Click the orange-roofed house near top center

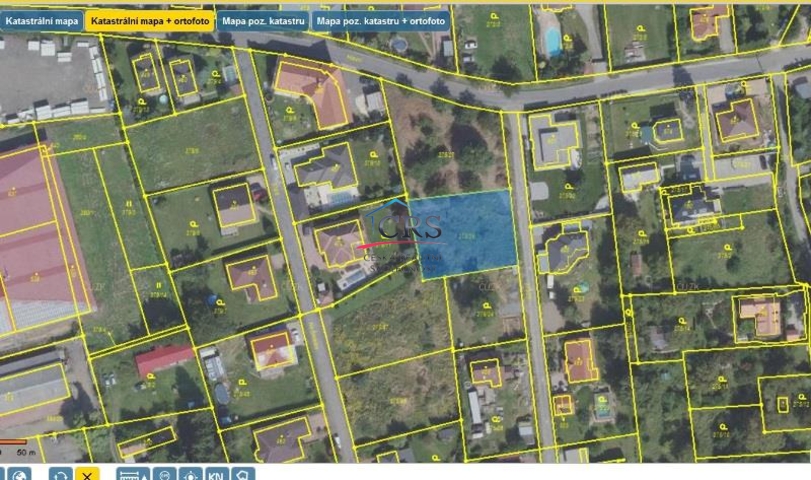pos(311,90)
